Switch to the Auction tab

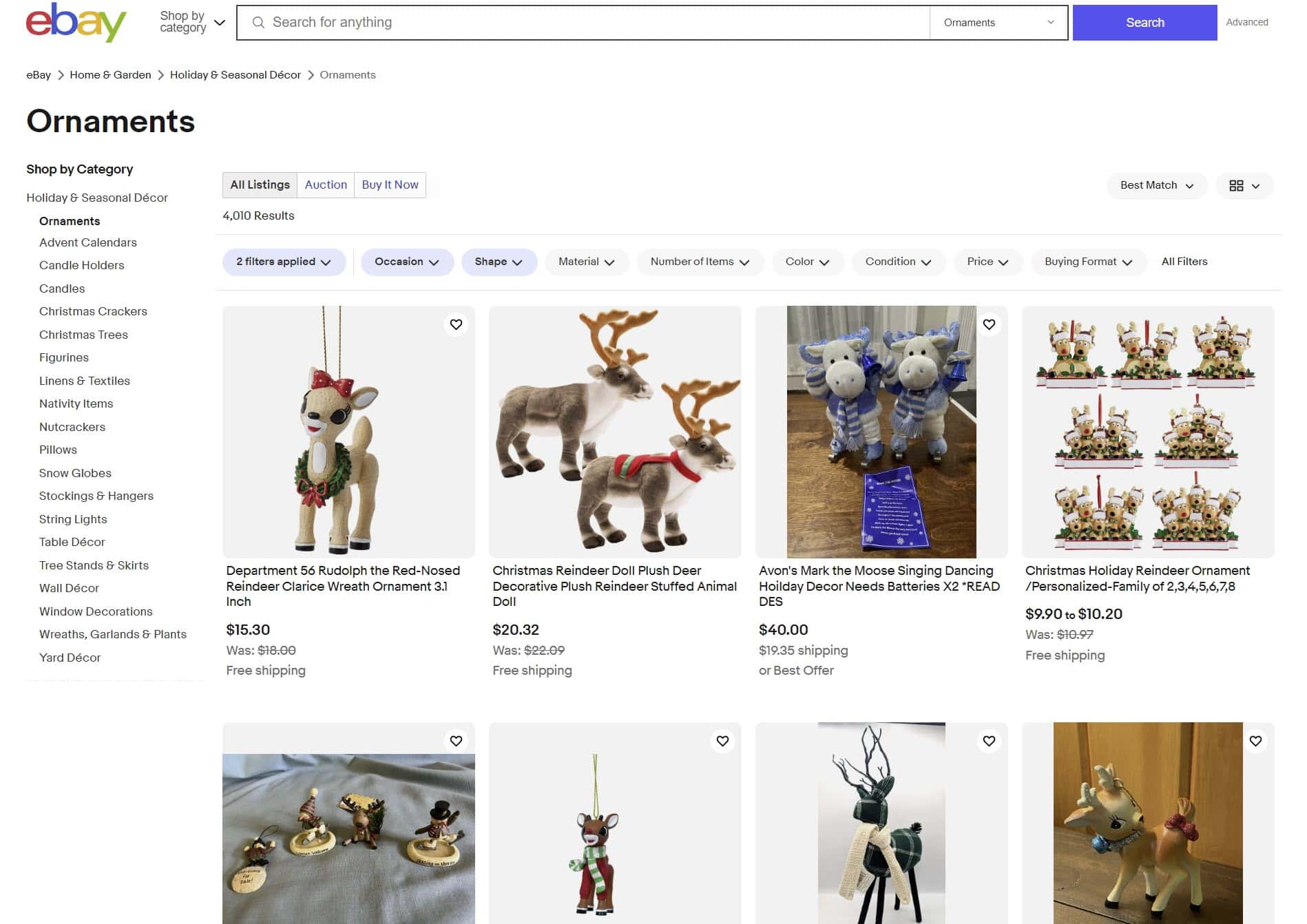pyautogui.click(x=326, y=185)
